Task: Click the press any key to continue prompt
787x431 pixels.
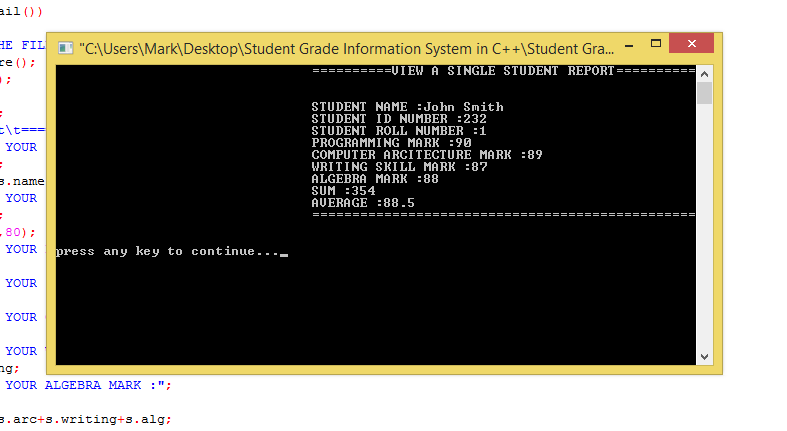Action: click(x=168, y=252)
